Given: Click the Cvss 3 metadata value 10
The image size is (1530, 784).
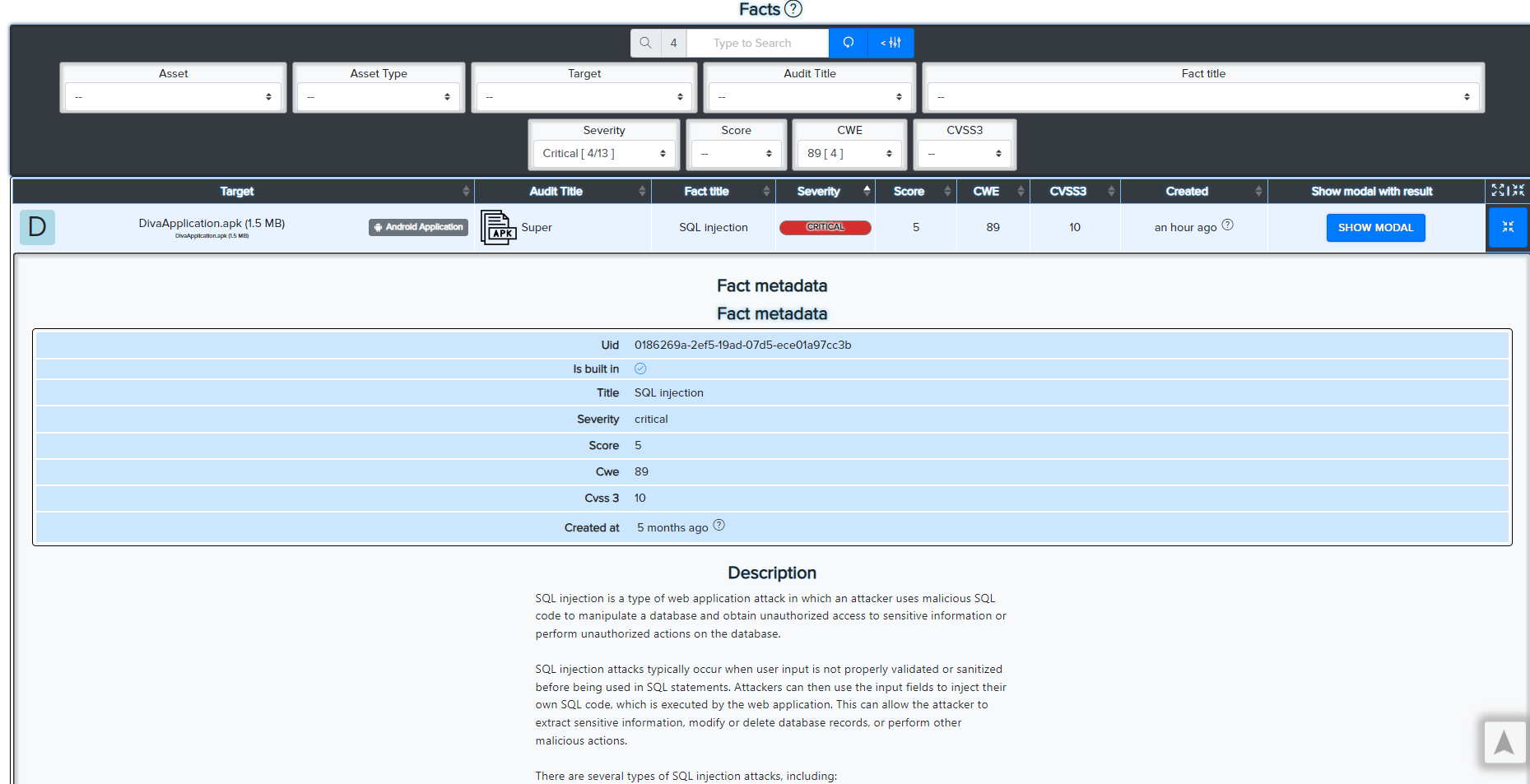Looking at the screenshot, I should (x=639, y=498).
